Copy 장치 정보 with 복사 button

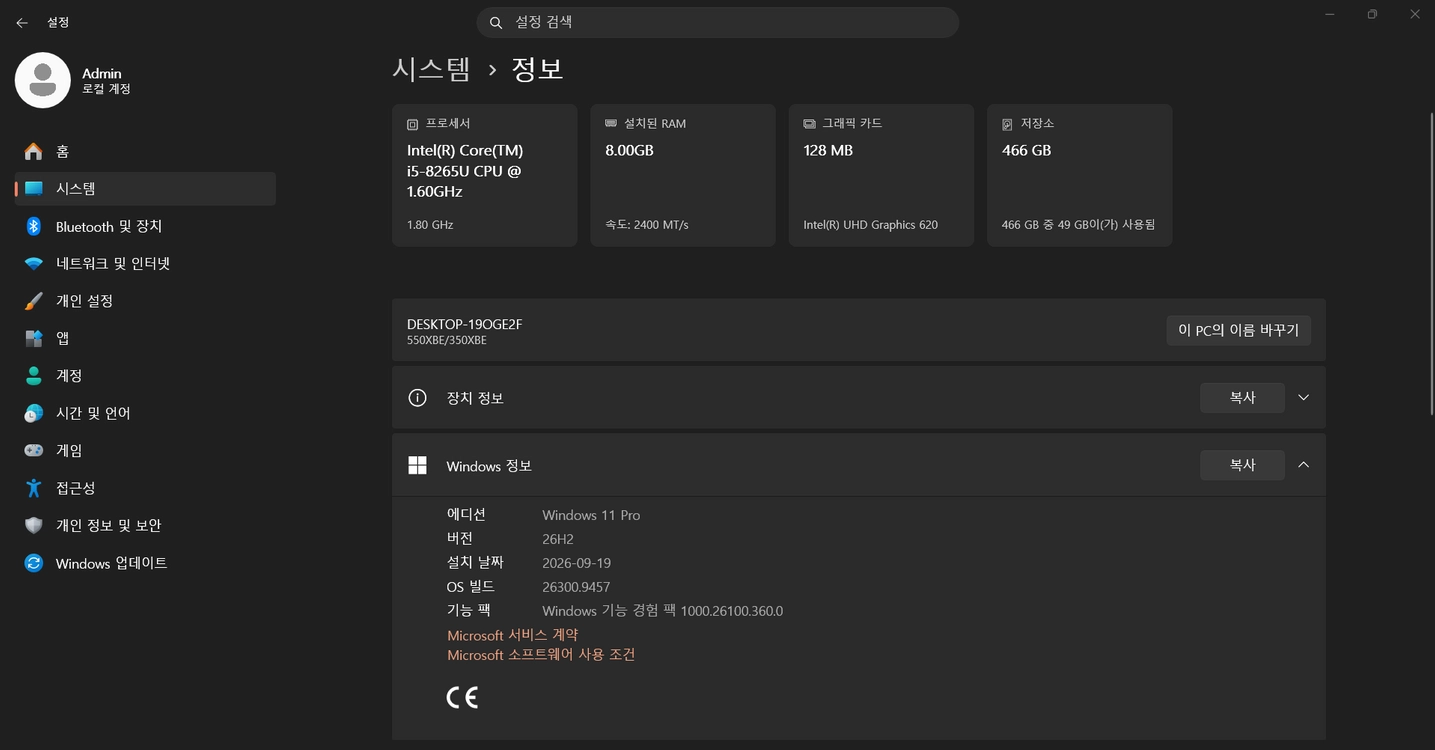(1242, 397)
